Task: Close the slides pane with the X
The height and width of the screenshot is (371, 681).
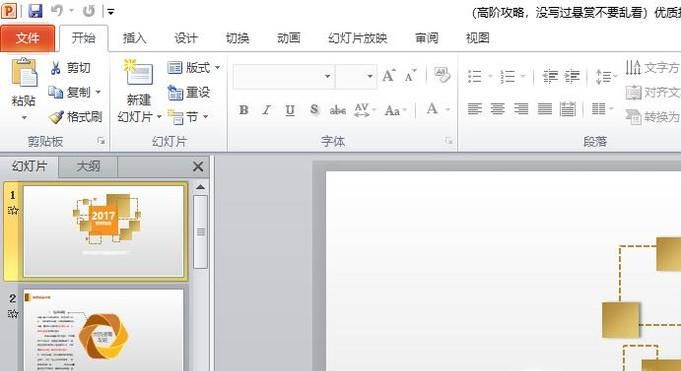Action: pyautogui.click(x=198, y=166)
